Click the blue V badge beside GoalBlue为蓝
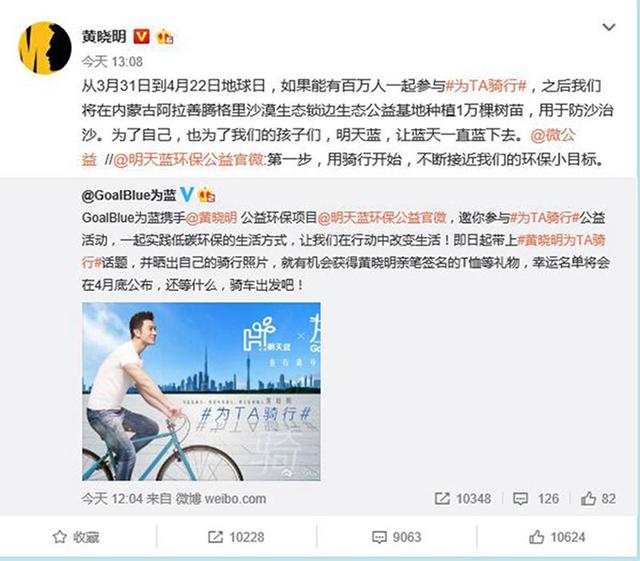Viewport: 640px width, 561px height. [187, 195]
